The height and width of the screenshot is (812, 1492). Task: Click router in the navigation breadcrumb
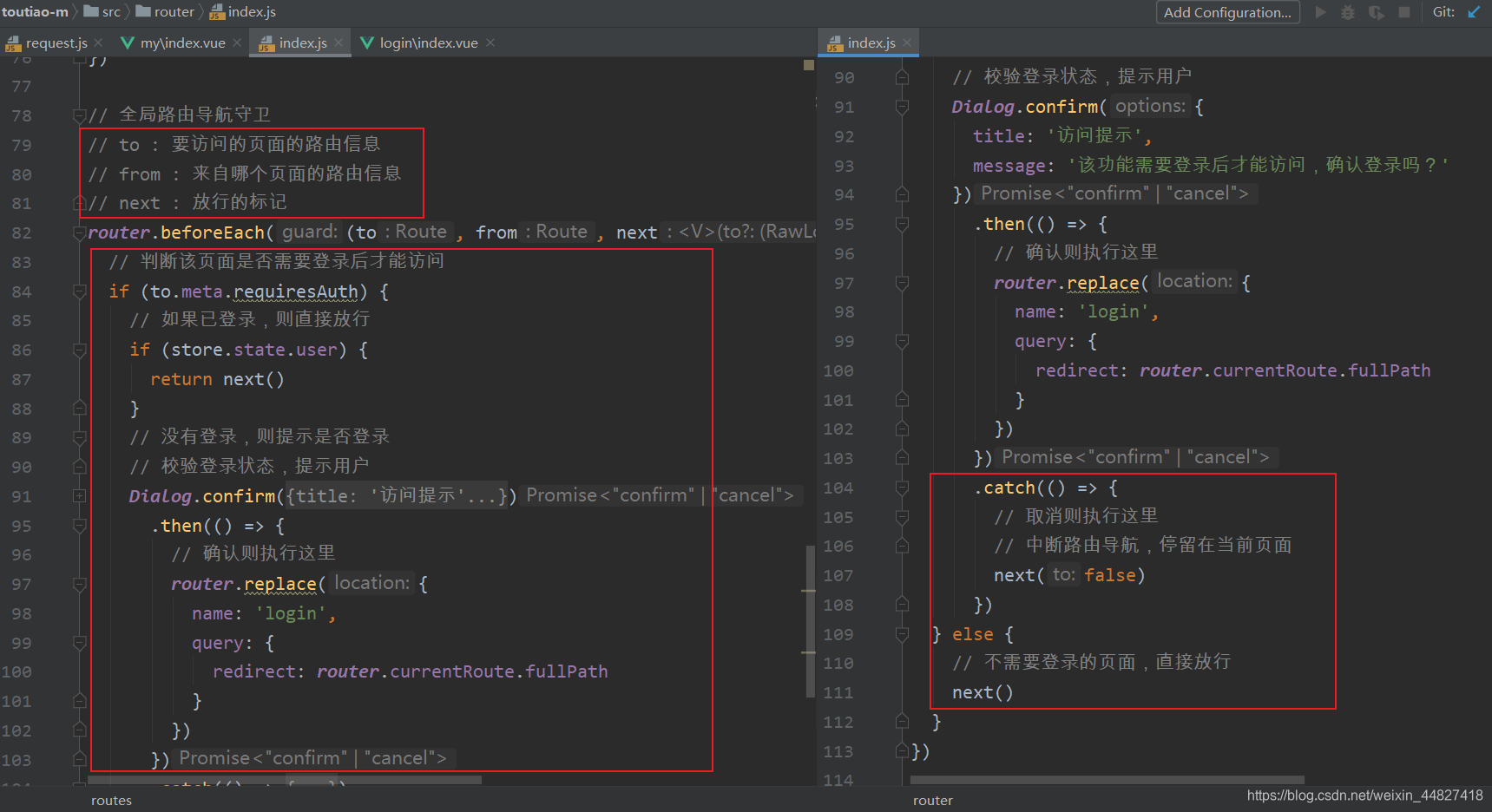(174, 11)
